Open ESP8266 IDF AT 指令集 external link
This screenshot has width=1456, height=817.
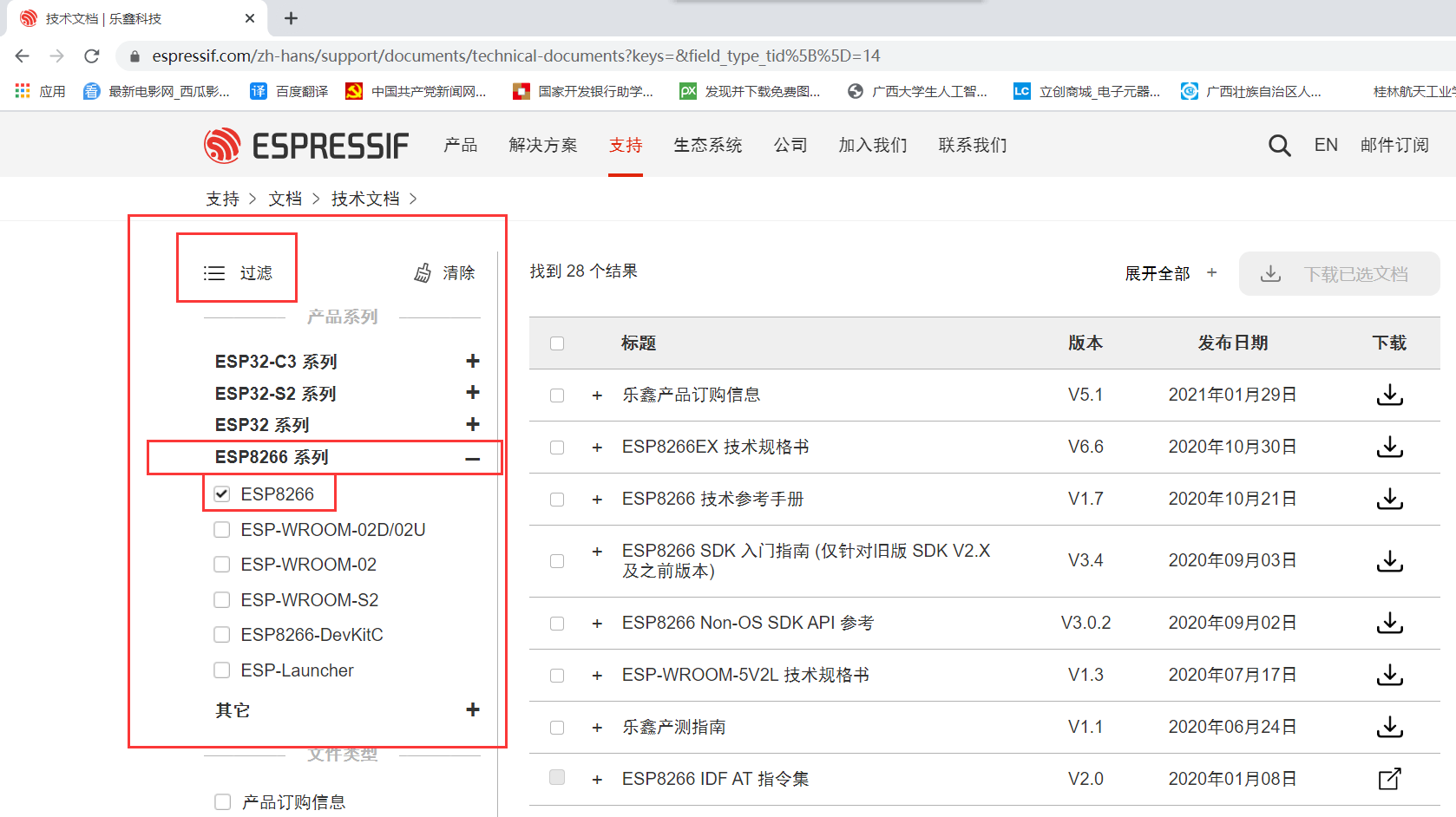click(x=1389, y=779)
